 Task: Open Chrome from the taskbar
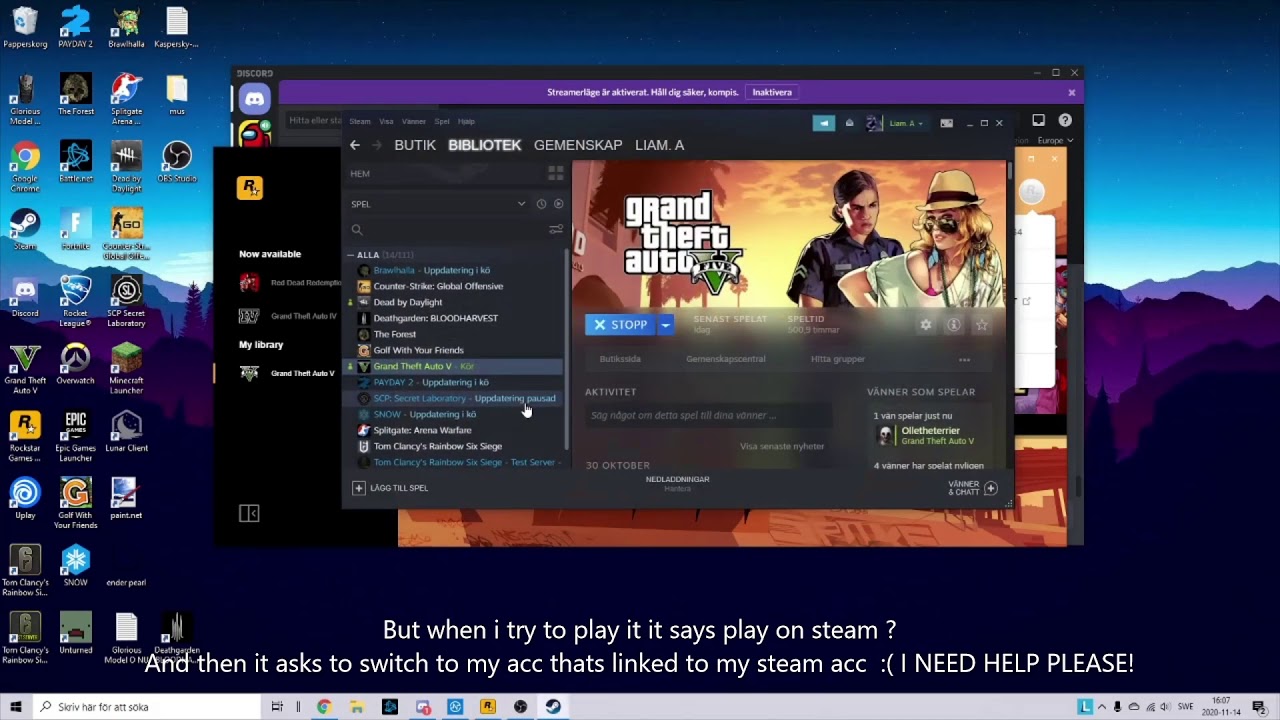(324, 707)
